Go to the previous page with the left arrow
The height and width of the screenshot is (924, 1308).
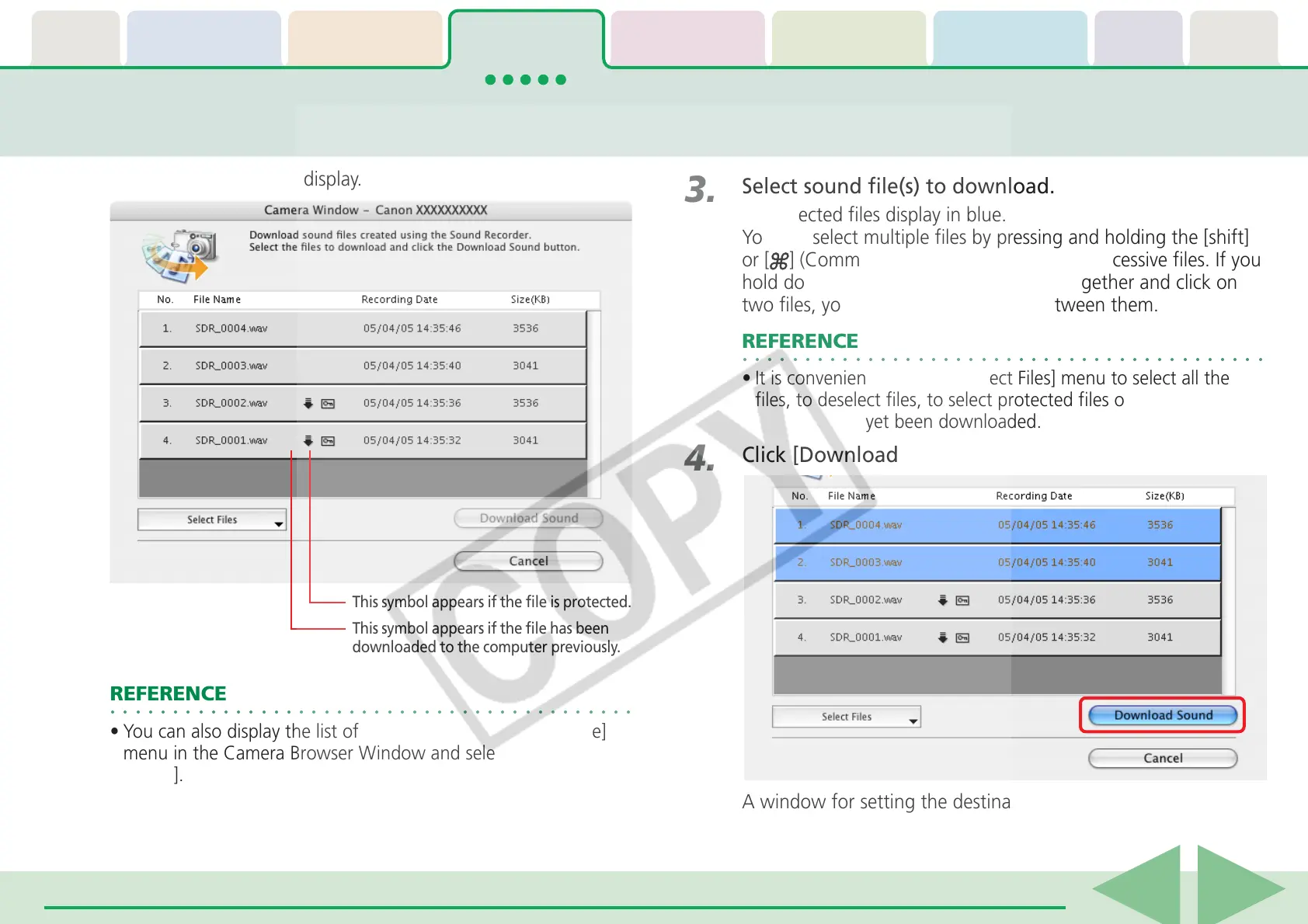(x=1138, y=886)
